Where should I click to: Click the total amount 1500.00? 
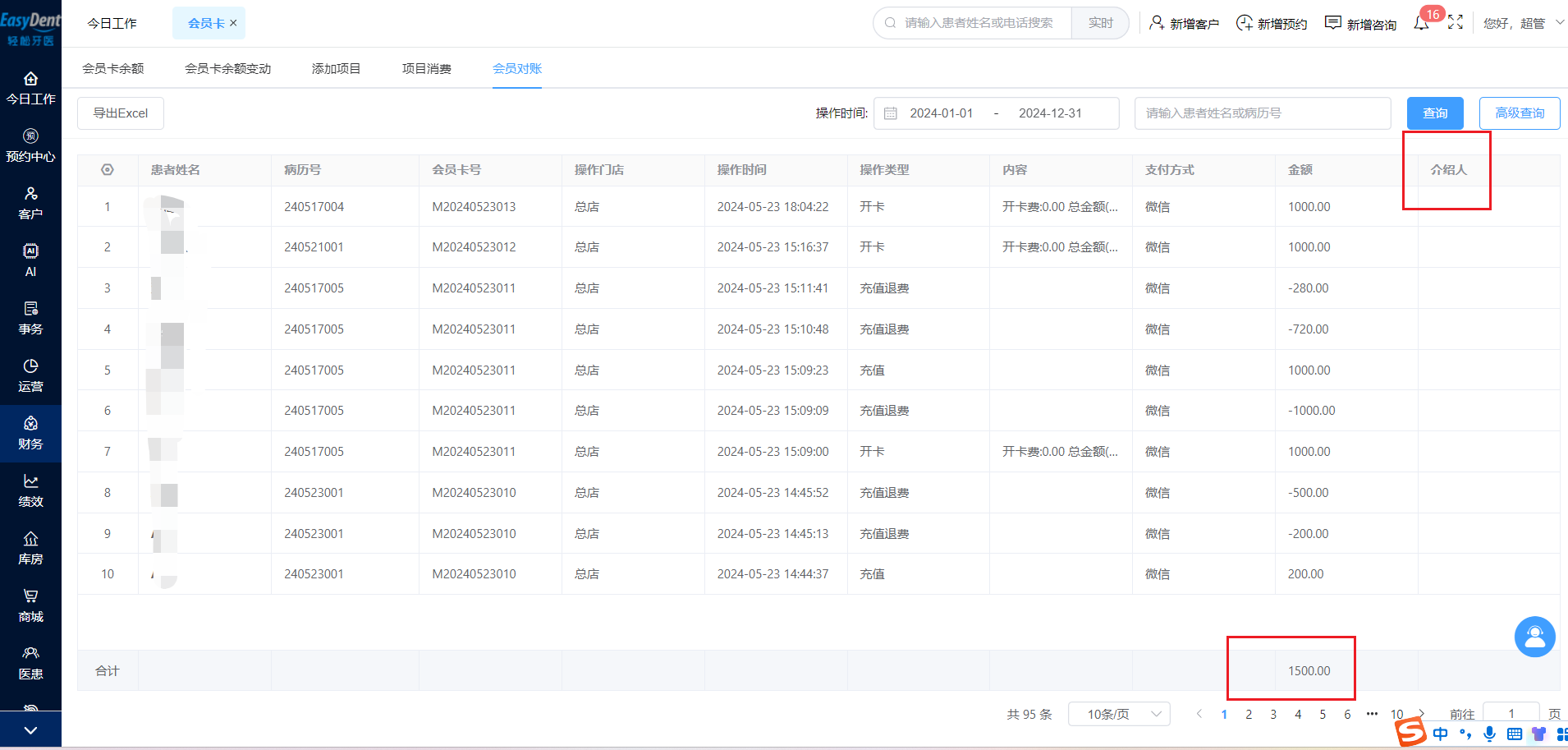(x=1309, y=671)
